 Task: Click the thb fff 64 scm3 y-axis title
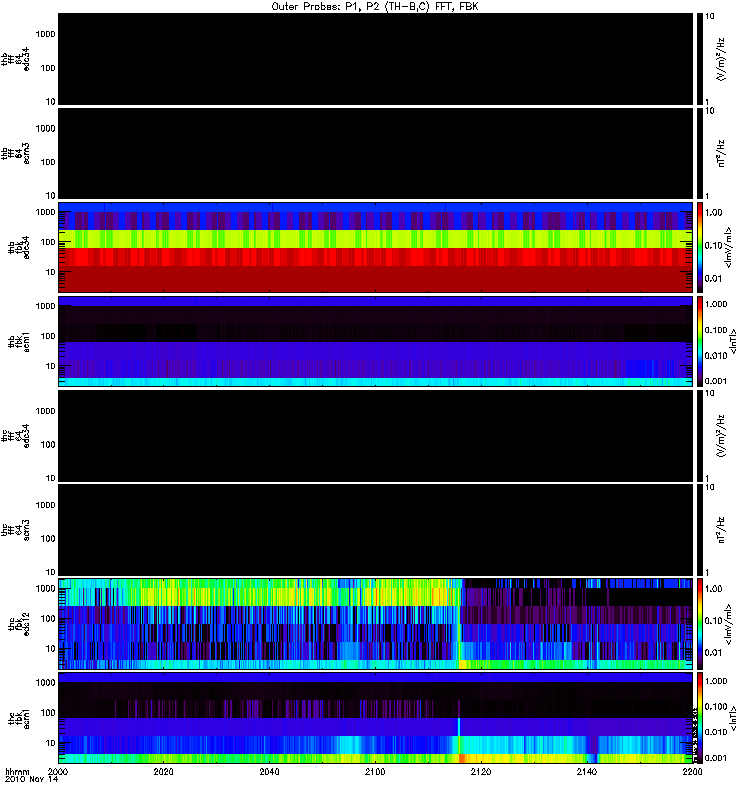(15, 153)
